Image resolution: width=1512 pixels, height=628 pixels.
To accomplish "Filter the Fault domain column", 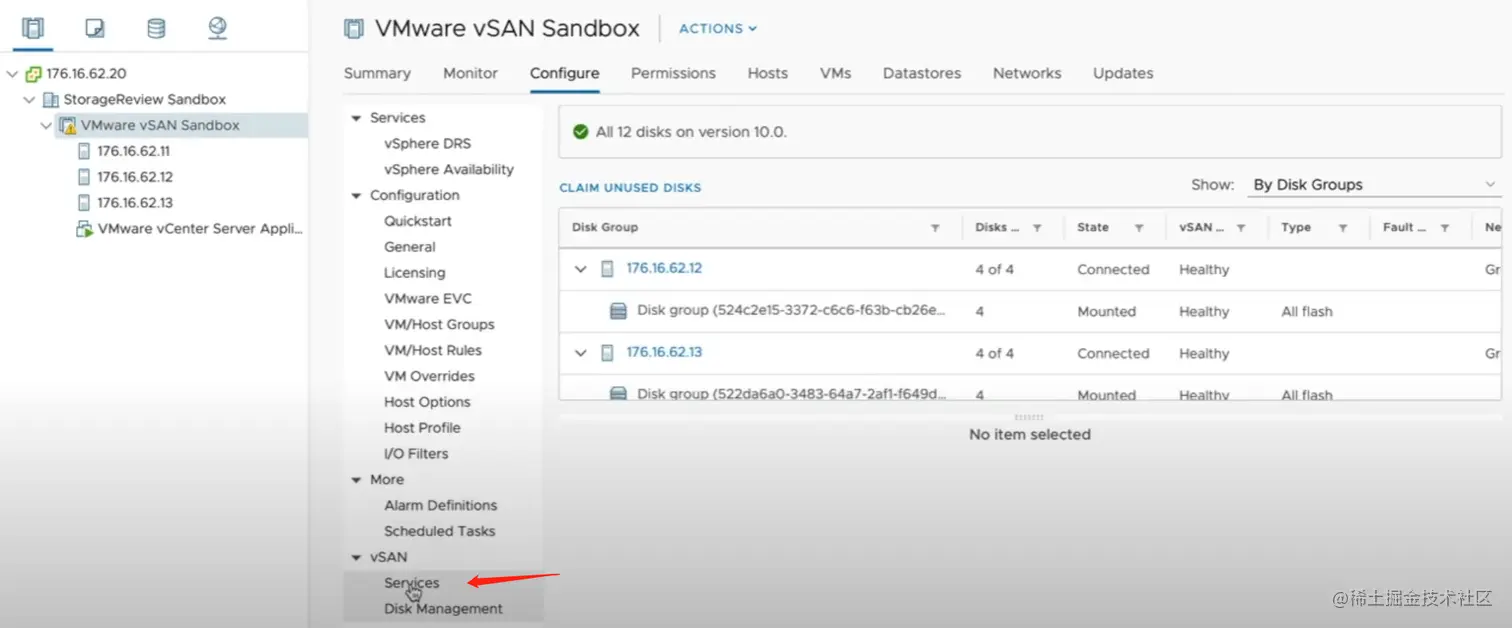I will 1445,228.
